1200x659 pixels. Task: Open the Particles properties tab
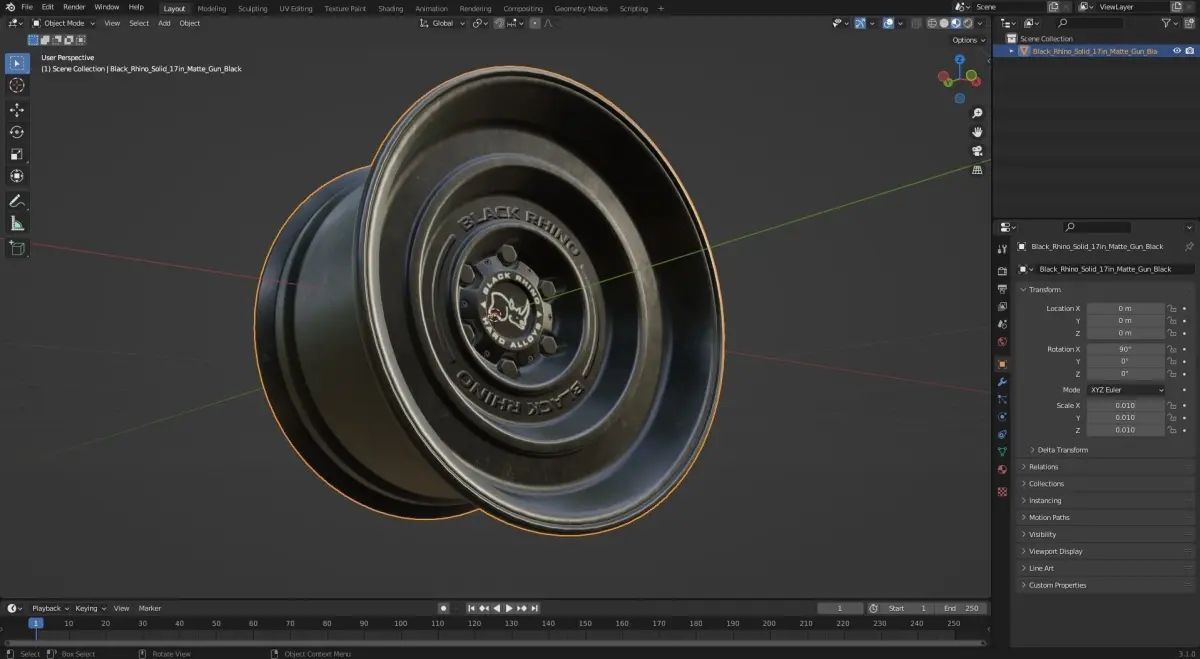(1002, 399)
